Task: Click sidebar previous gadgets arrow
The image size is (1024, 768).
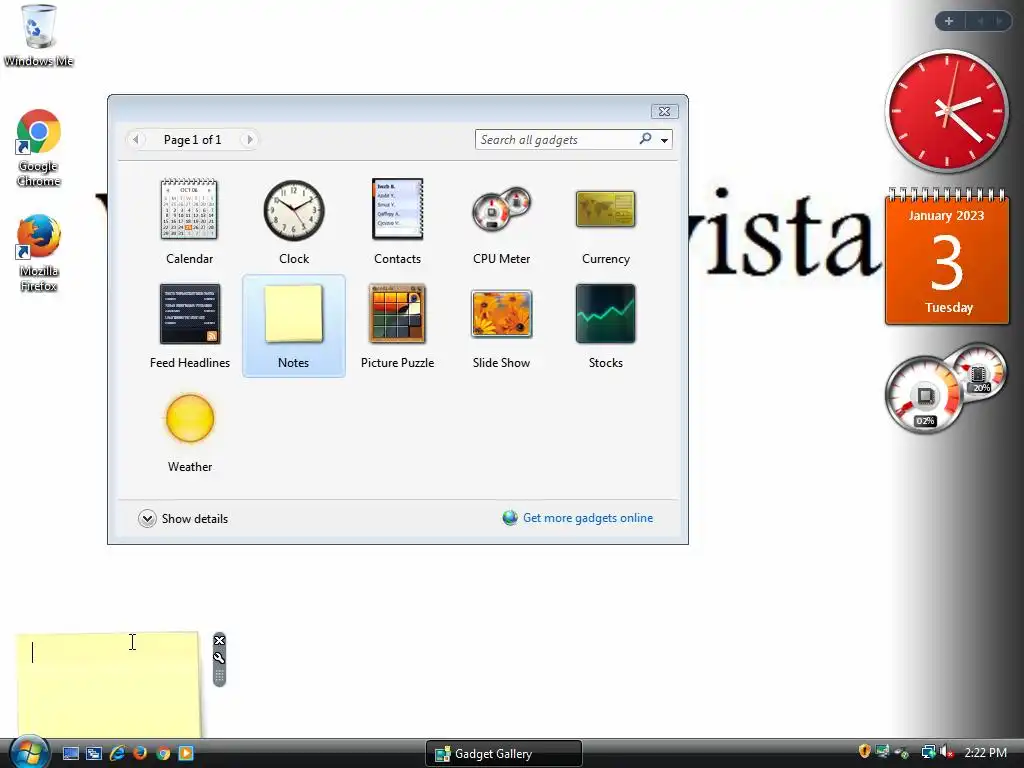Action: point(980,21)
